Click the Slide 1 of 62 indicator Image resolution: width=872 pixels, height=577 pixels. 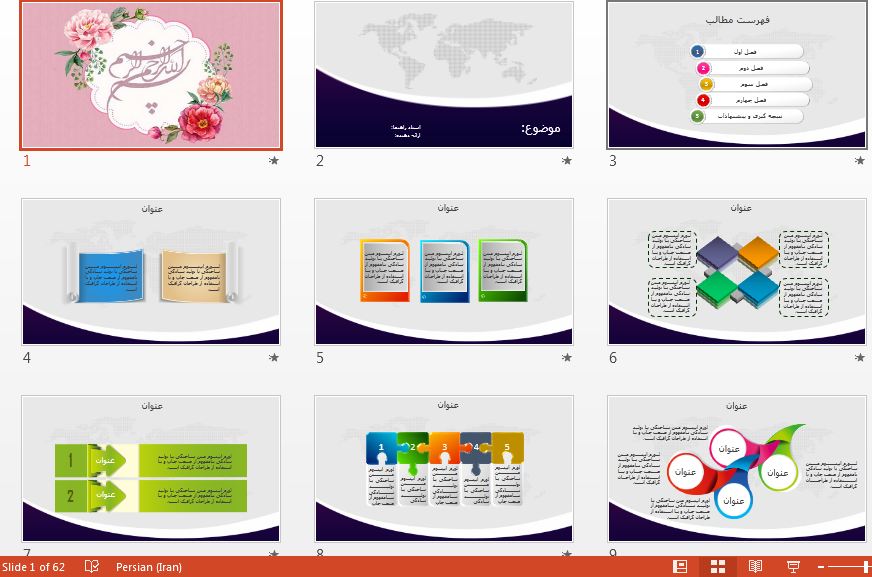point(34,567)
